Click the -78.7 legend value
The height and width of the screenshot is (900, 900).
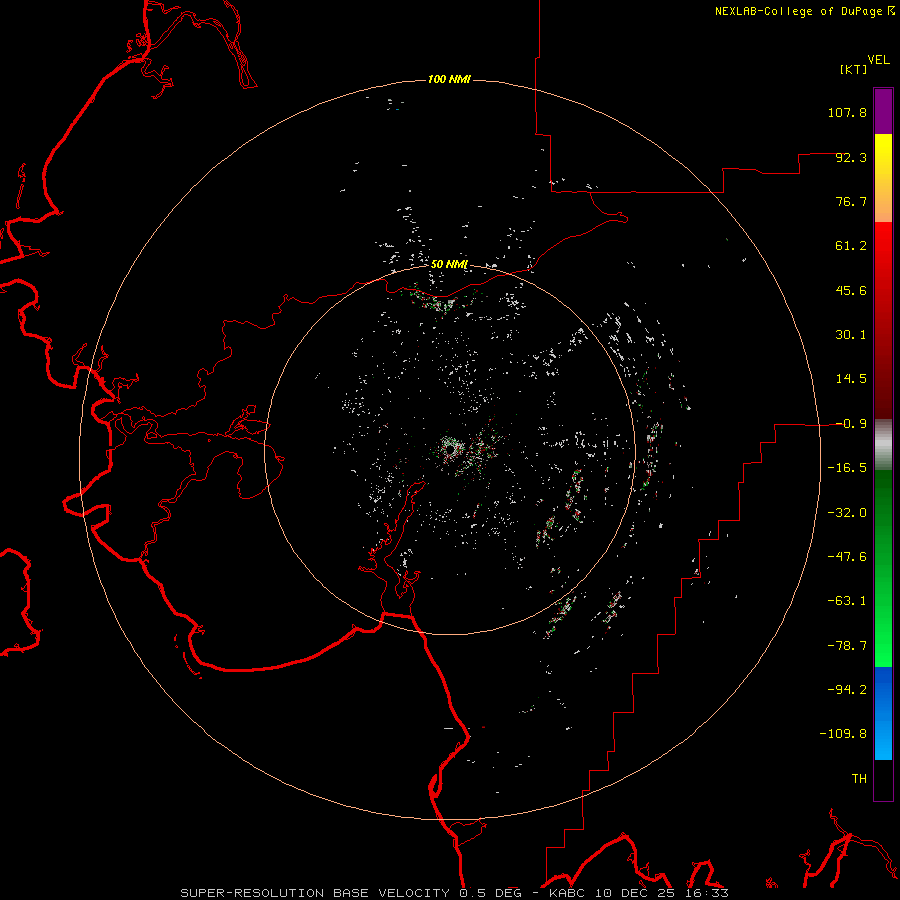point(847,646)
